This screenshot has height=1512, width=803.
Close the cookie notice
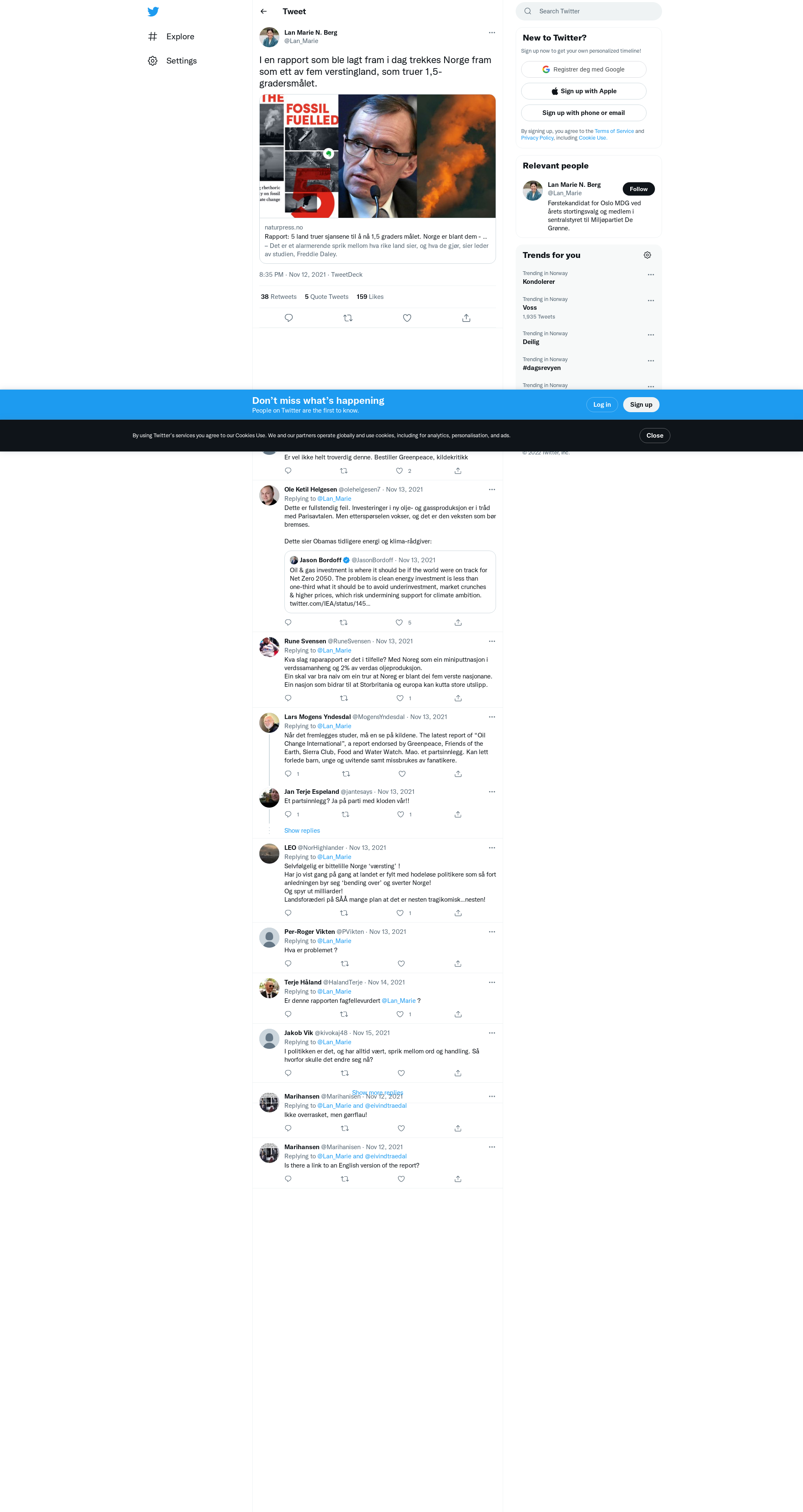[655, 436]
